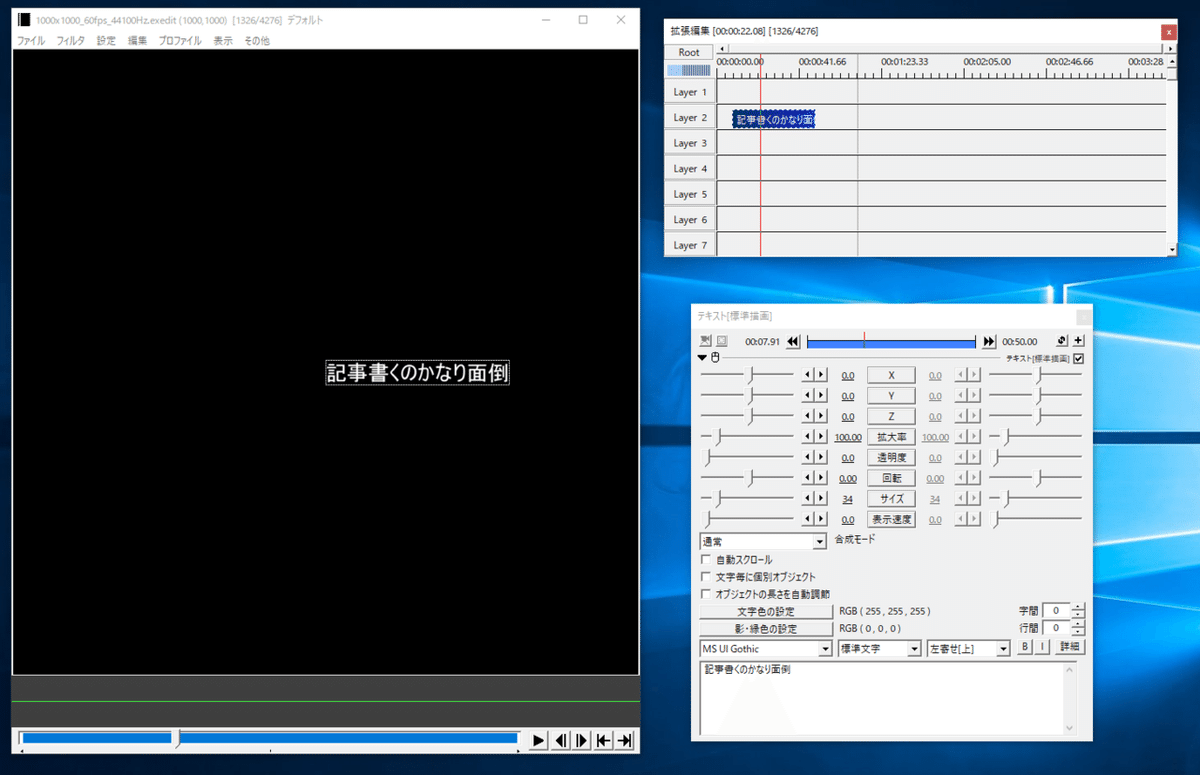Jump to the first frame in preview

[604, 740]
